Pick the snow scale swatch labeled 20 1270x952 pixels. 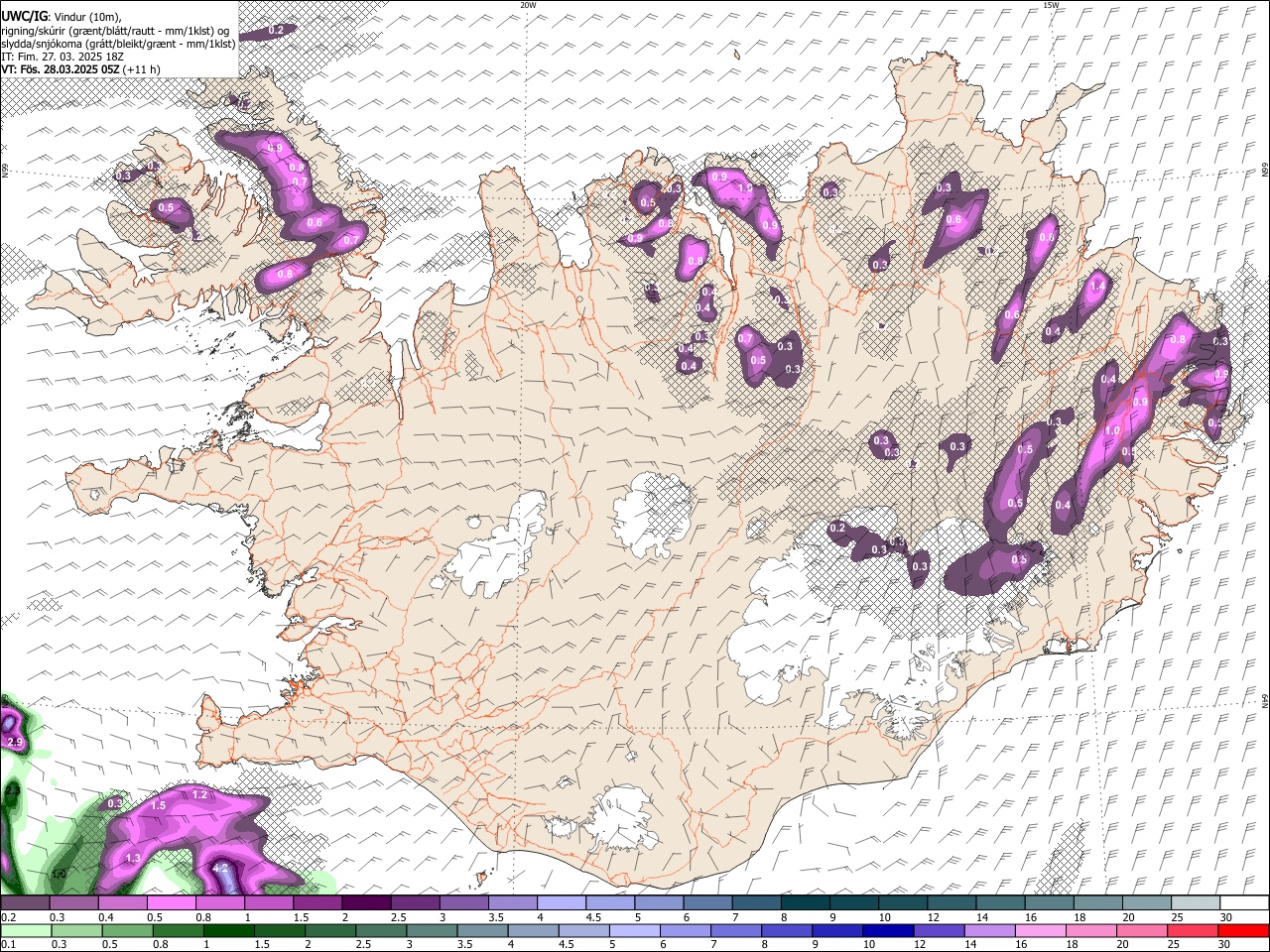[x=1148, y=903]
